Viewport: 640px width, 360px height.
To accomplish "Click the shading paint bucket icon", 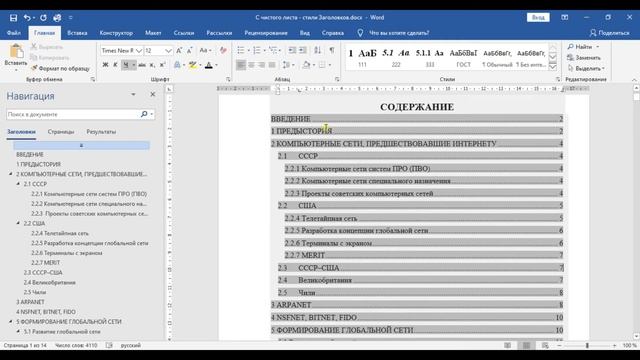I will click(x=306, y=65).
